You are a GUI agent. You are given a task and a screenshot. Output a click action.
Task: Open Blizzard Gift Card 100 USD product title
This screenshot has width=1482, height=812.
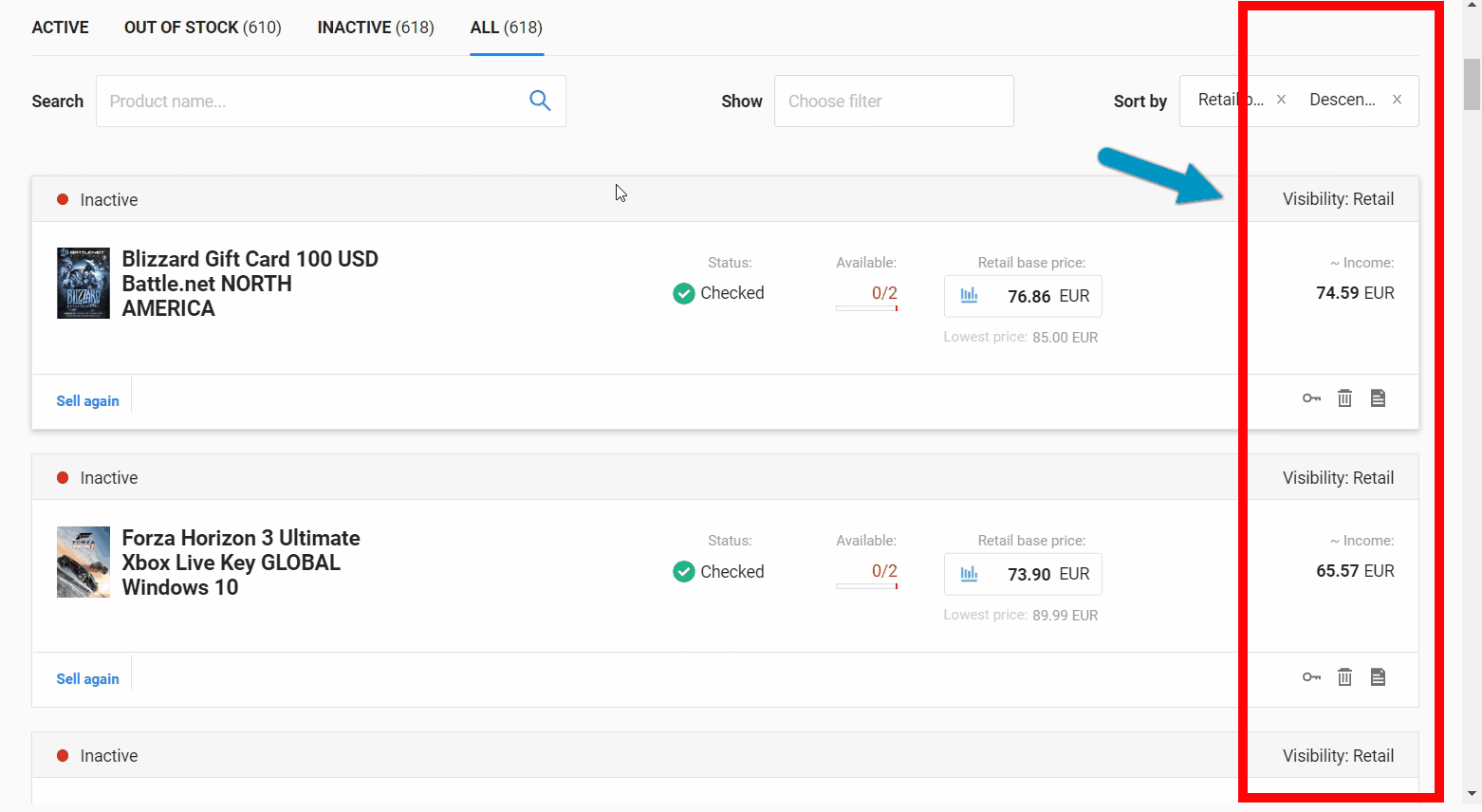click(250, 284)
